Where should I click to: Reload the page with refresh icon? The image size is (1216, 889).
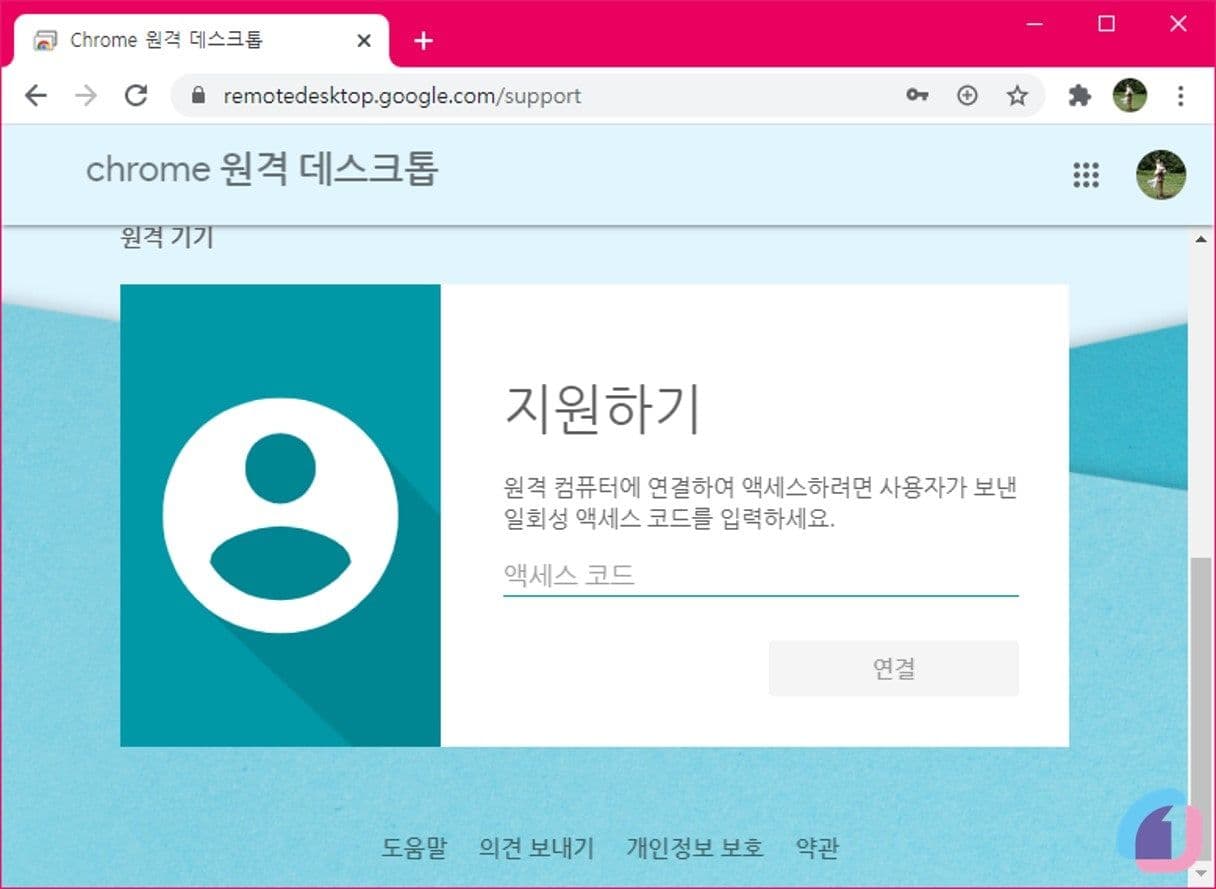(136, 96)
